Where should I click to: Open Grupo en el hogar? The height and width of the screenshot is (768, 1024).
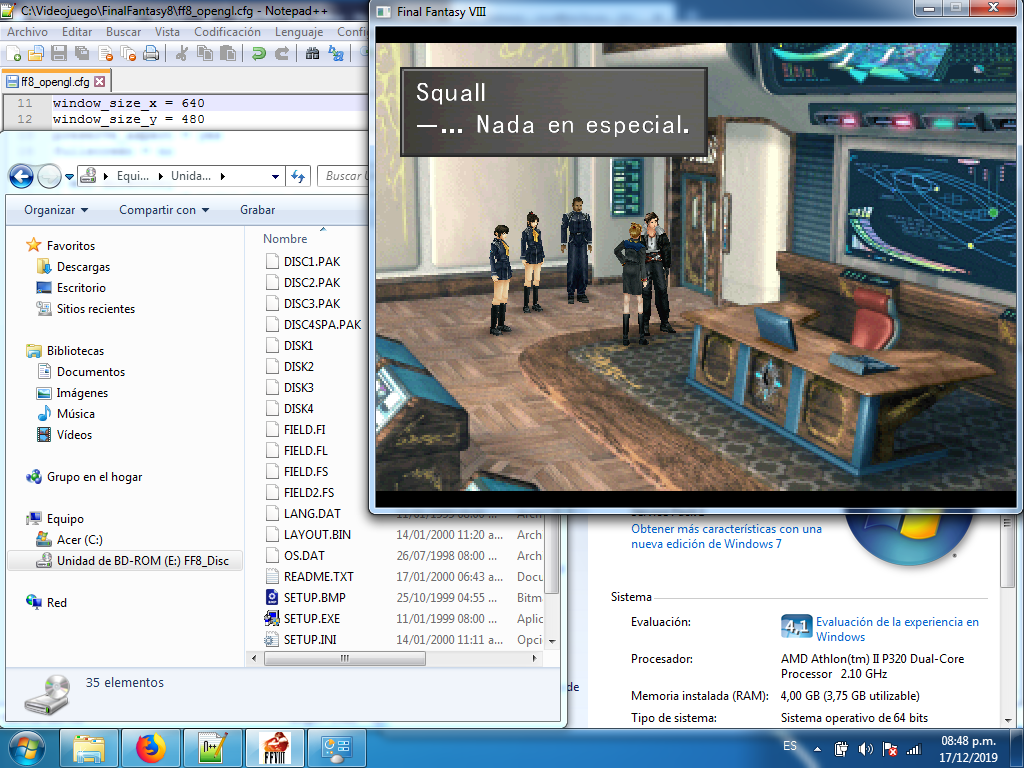point(94,477)
